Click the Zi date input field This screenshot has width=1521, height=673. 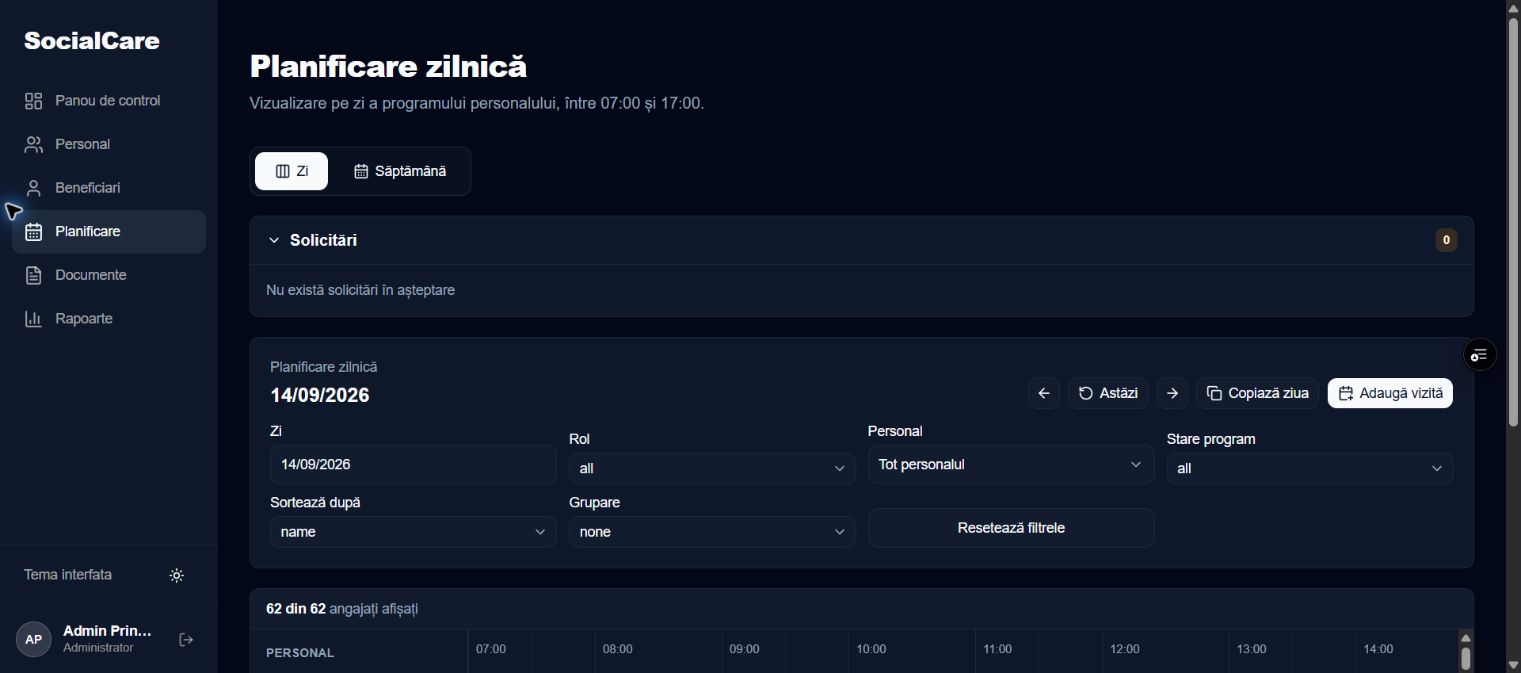[x=413, y=465]
